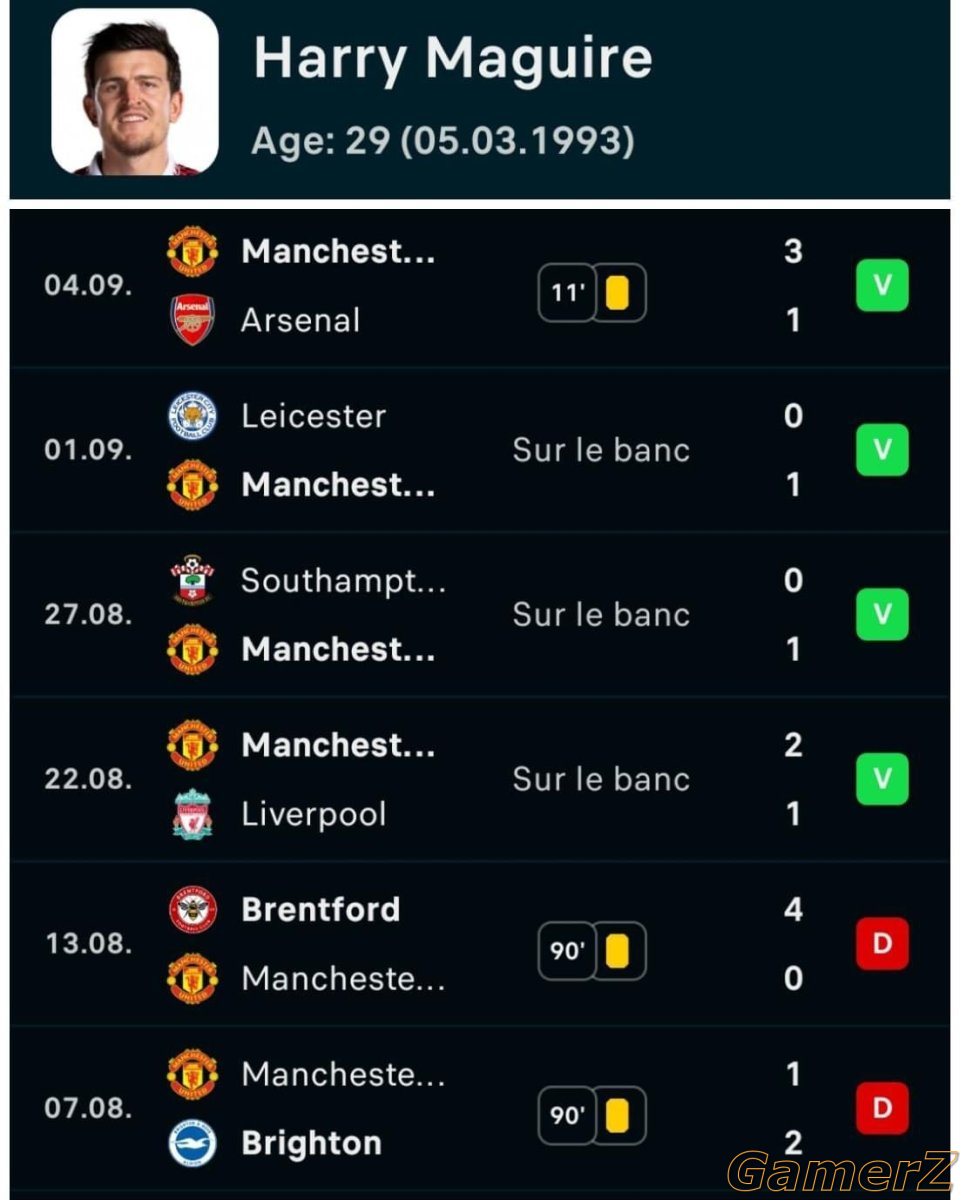
Task: Select the red D badge for the Brighton match
Action: [882, 1108]
